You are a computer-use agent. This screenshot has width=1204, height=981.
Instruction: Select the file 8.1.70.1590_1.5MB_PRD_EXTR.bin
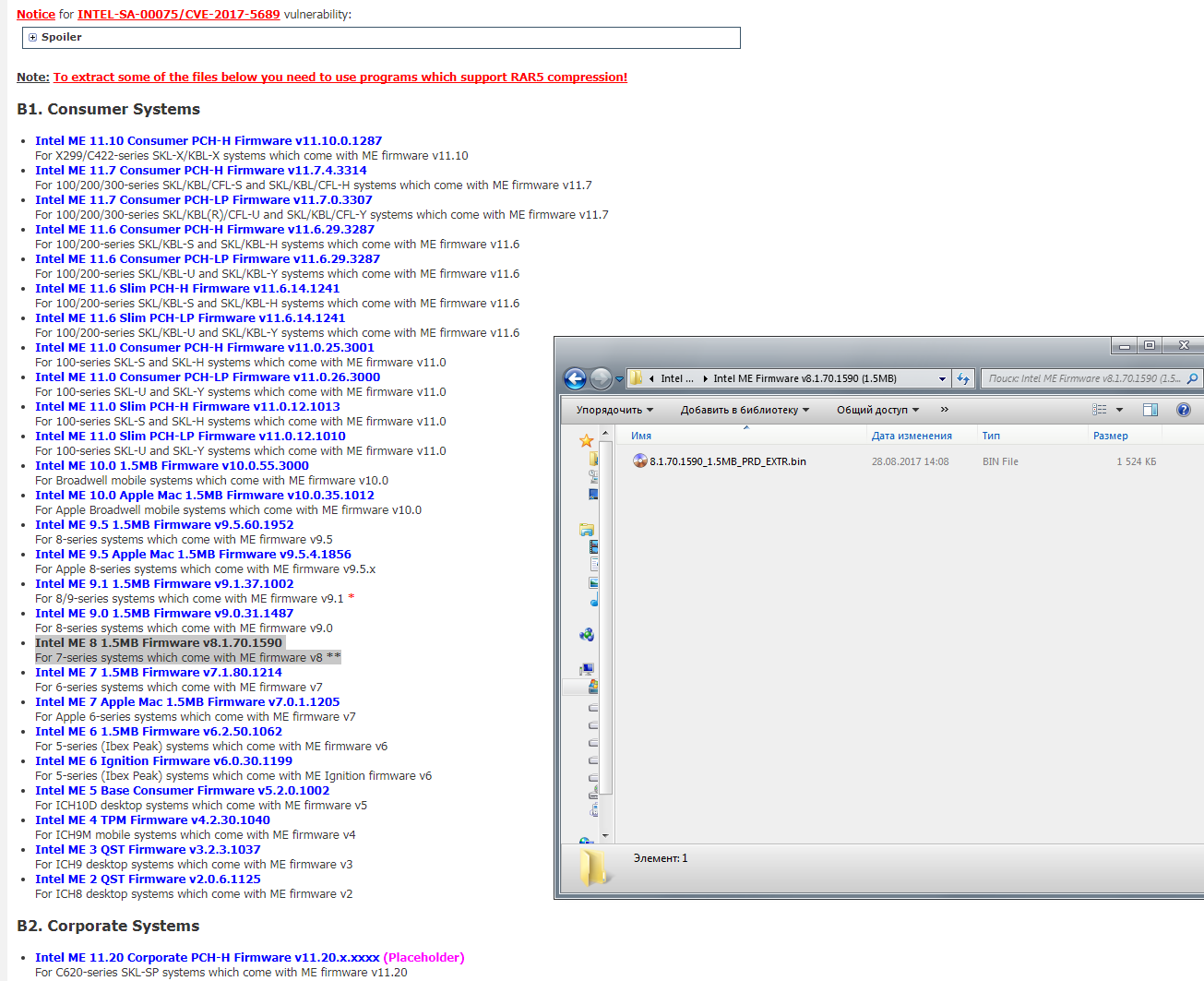(x=728, y=461)
